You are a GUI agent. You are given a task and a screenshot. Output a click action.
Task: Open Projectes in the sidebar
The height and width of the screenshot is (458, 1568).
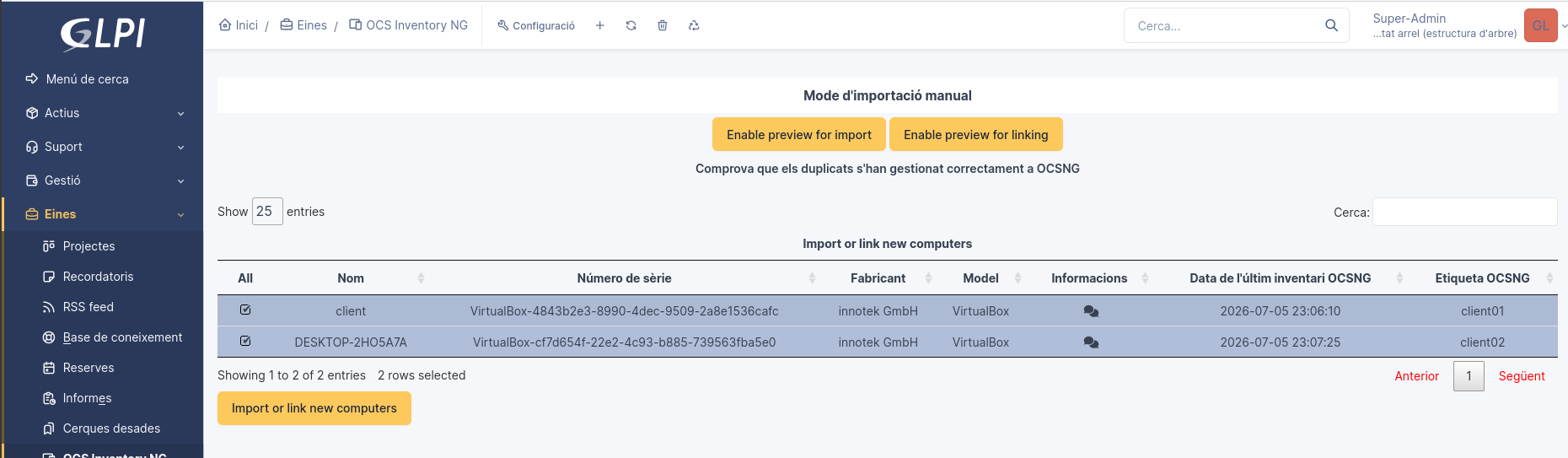tap(89, 246)
